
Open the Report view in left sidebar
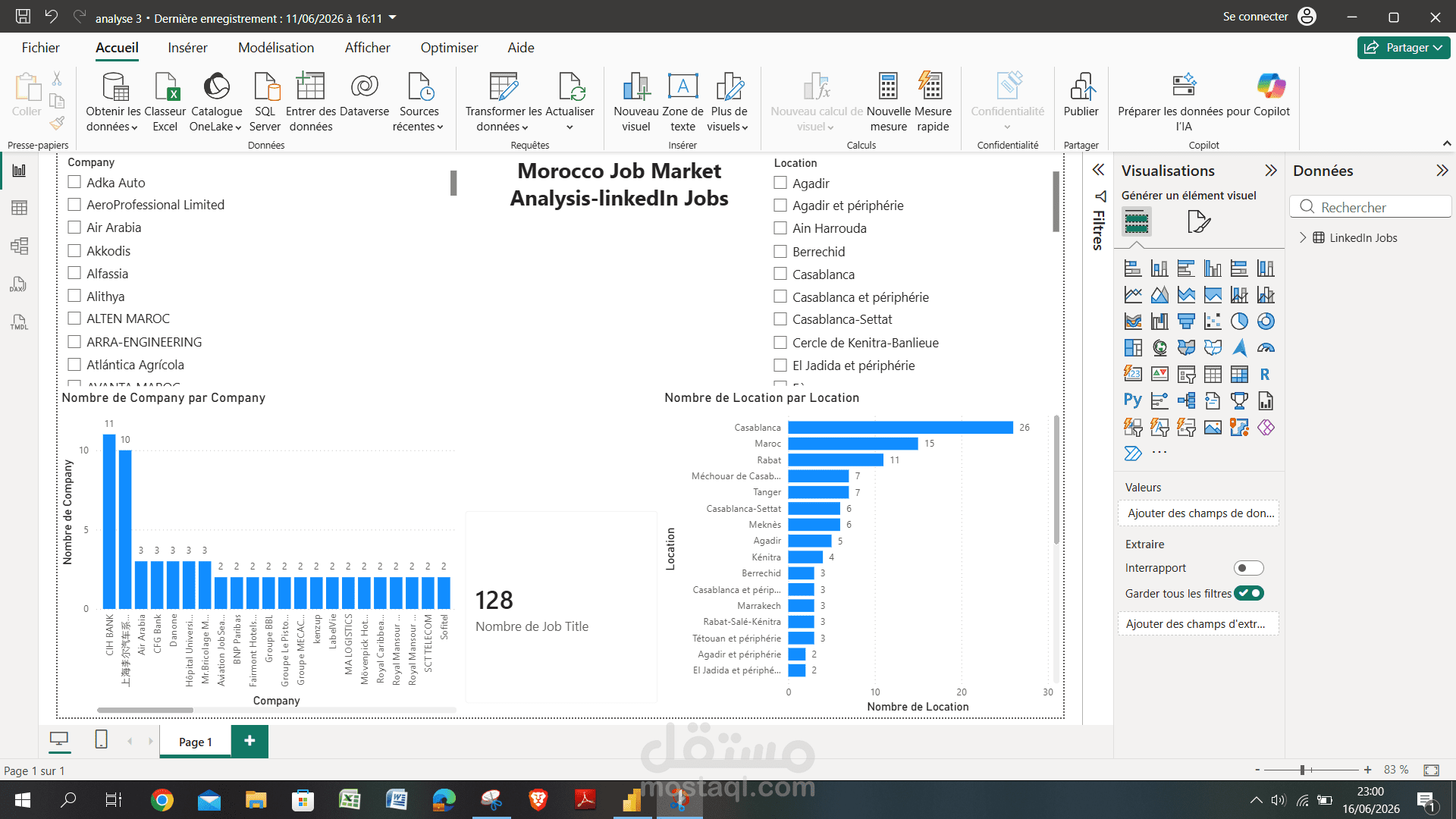tap(19, 170)
